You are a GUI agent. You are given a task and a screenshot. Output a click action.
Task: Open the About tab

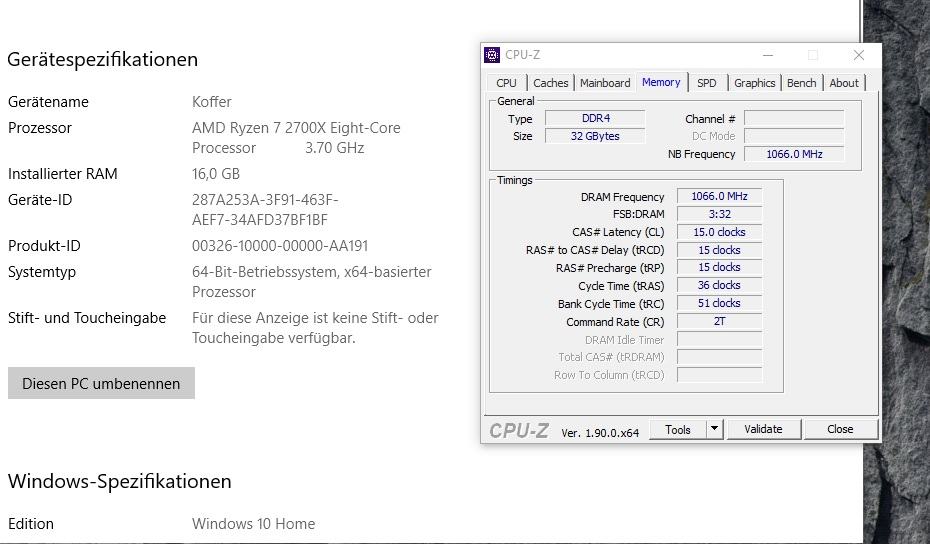[x=843, y=83]
